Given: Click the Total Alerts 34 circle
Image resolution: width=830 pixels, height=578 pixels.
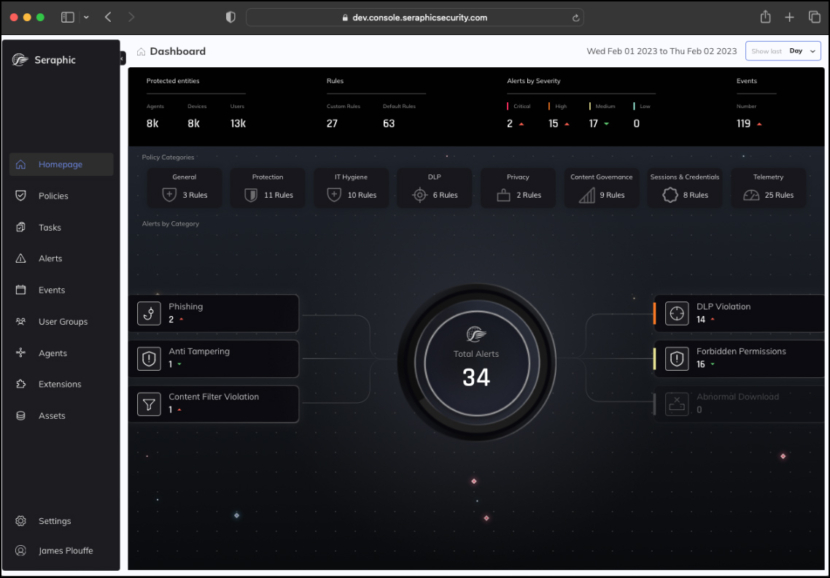Looking at the screenshot, I should pos(476,363).
